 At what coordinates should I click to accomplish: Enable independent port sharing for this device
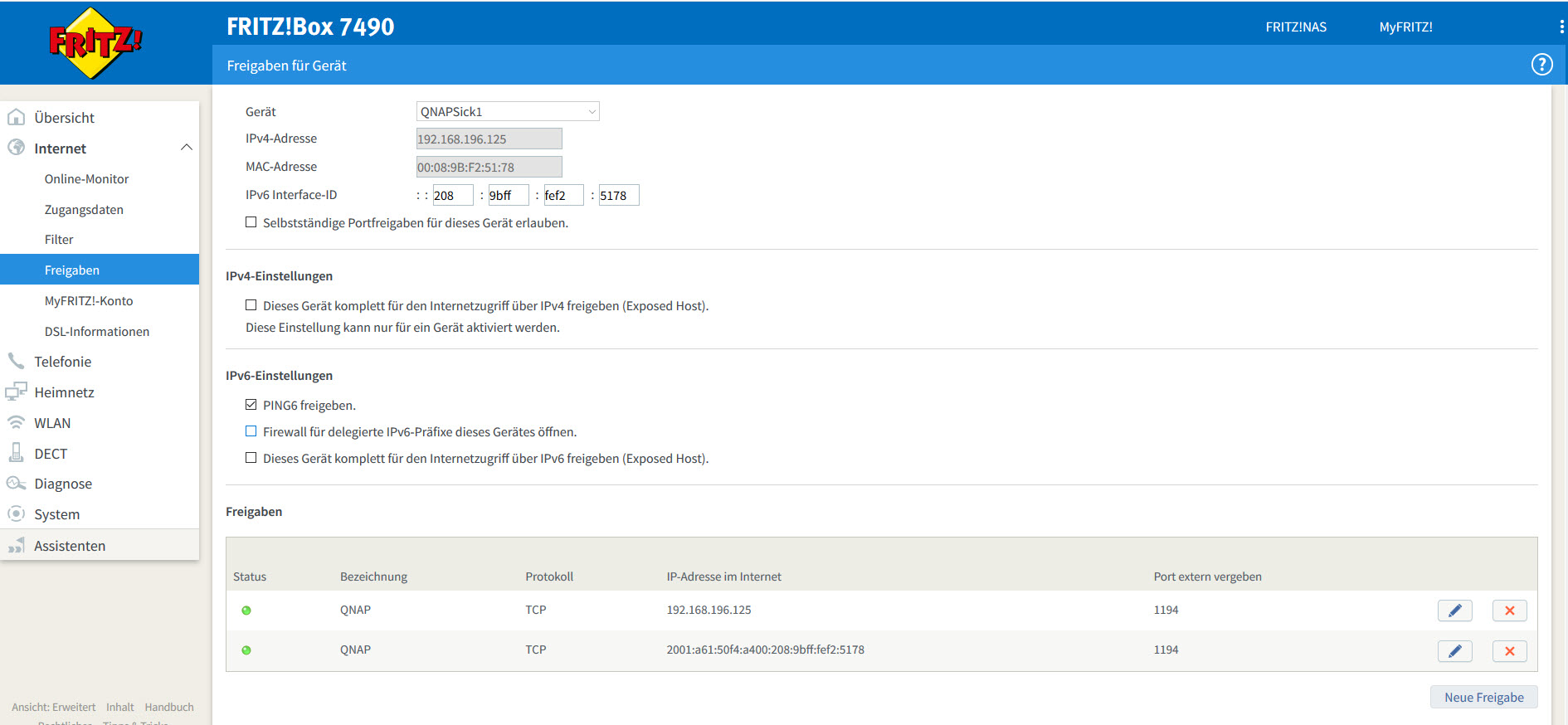(251, 222)
